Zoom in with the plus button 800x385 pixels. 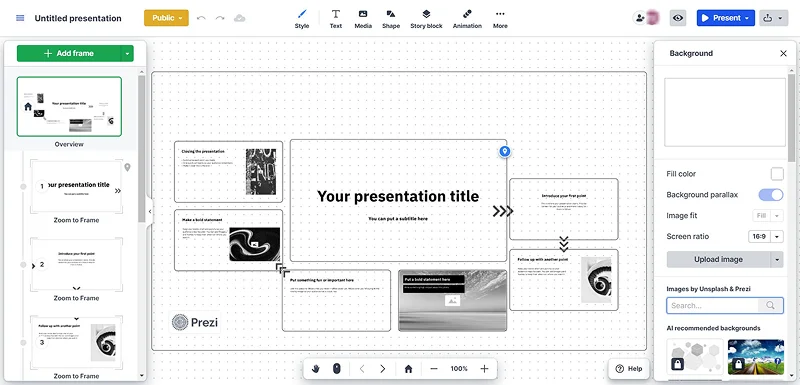[484, 369]
